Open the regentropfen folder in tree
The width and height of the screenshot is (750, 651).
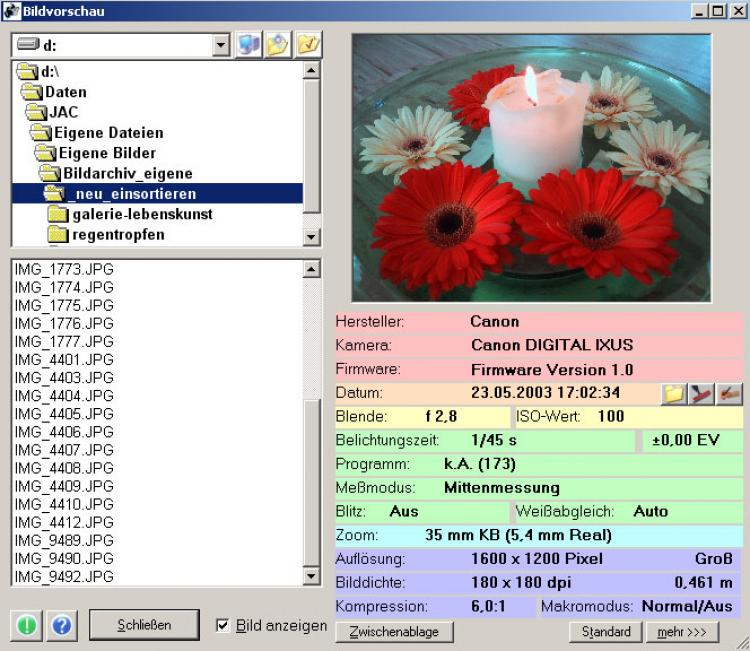pos(118,235)
